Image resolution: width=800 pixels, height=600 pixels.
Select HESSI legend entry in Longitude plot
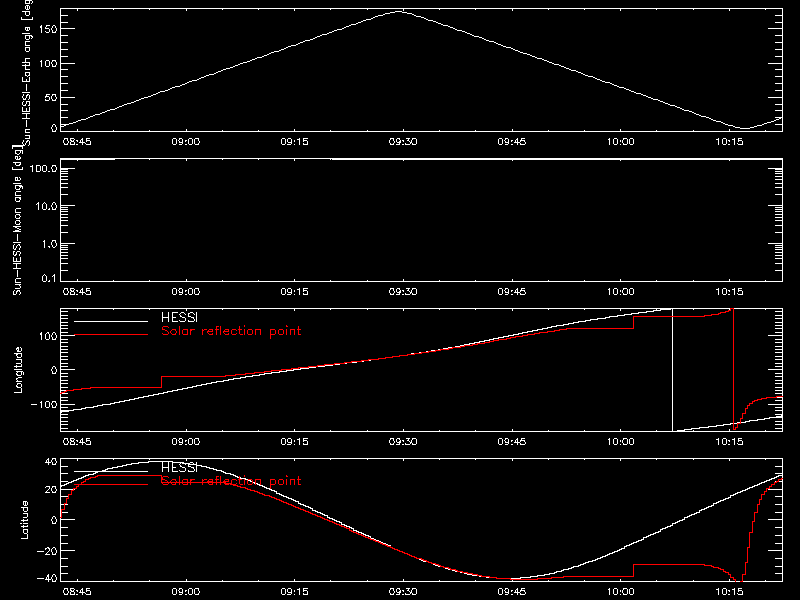tap(179, 317)
